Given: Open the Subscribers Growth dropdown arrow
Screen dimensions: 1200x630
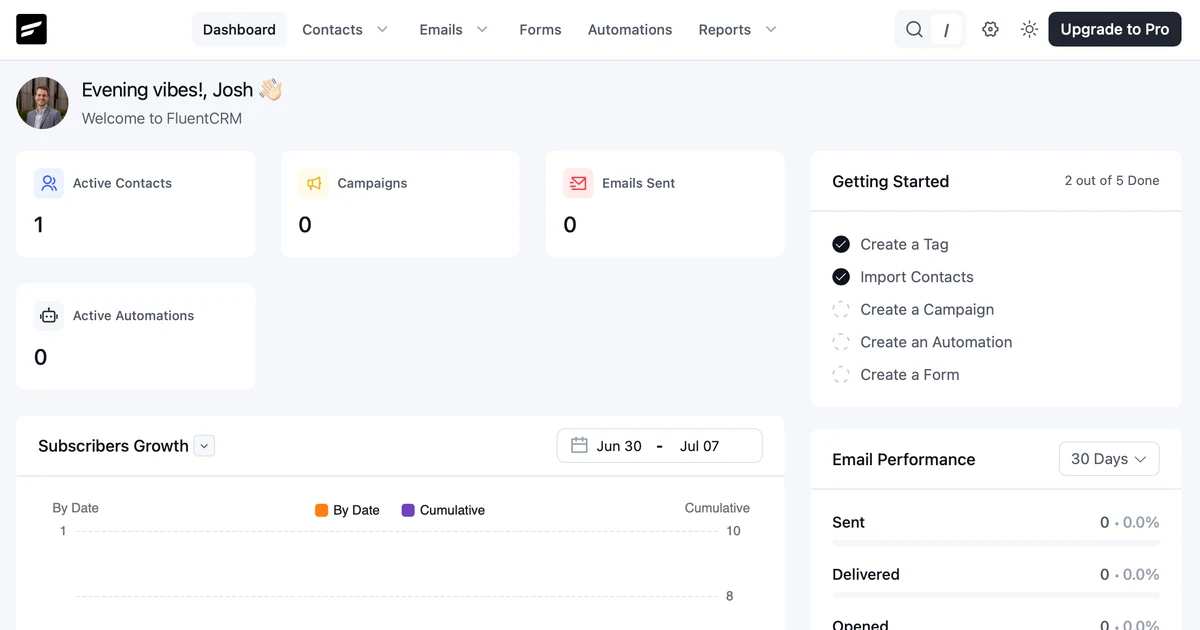Looking at the screenshot, I should coord(204,446).
